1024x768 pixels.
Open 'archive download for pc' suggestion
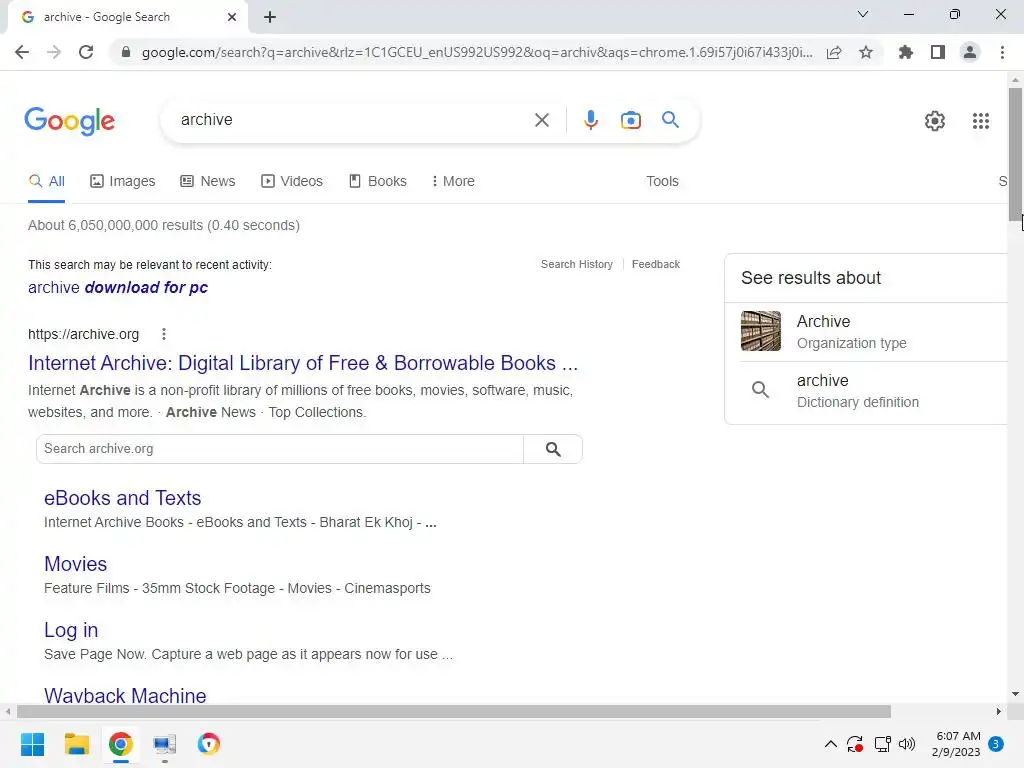118,287
